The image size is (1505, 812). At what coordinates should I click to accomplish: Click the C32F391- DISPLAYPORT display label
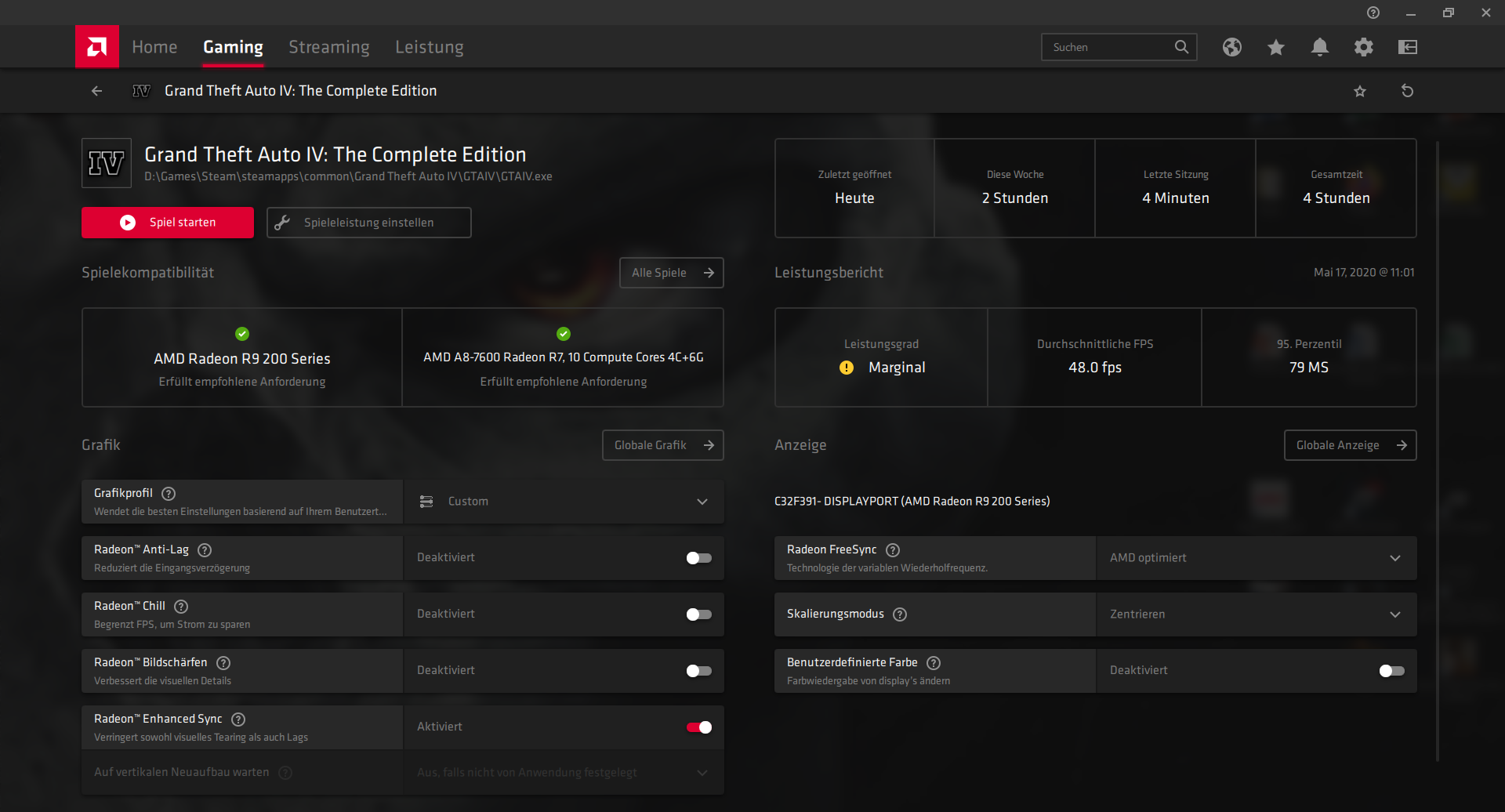(912, 502)
